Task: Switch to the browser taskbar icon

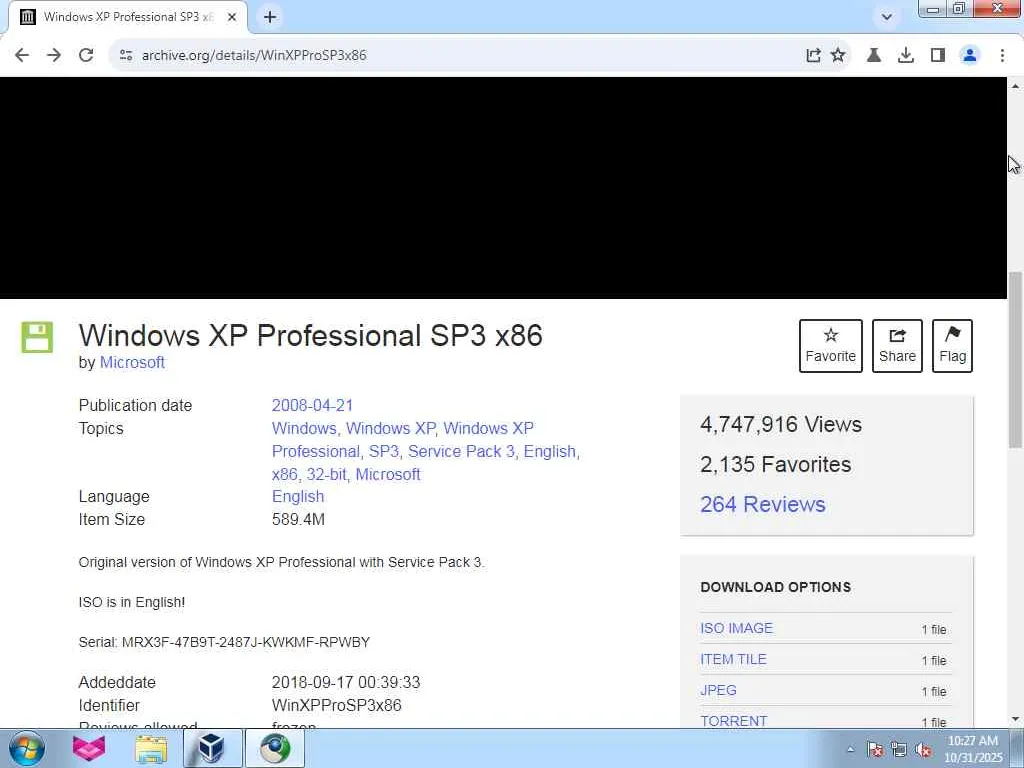Action: 275,748
